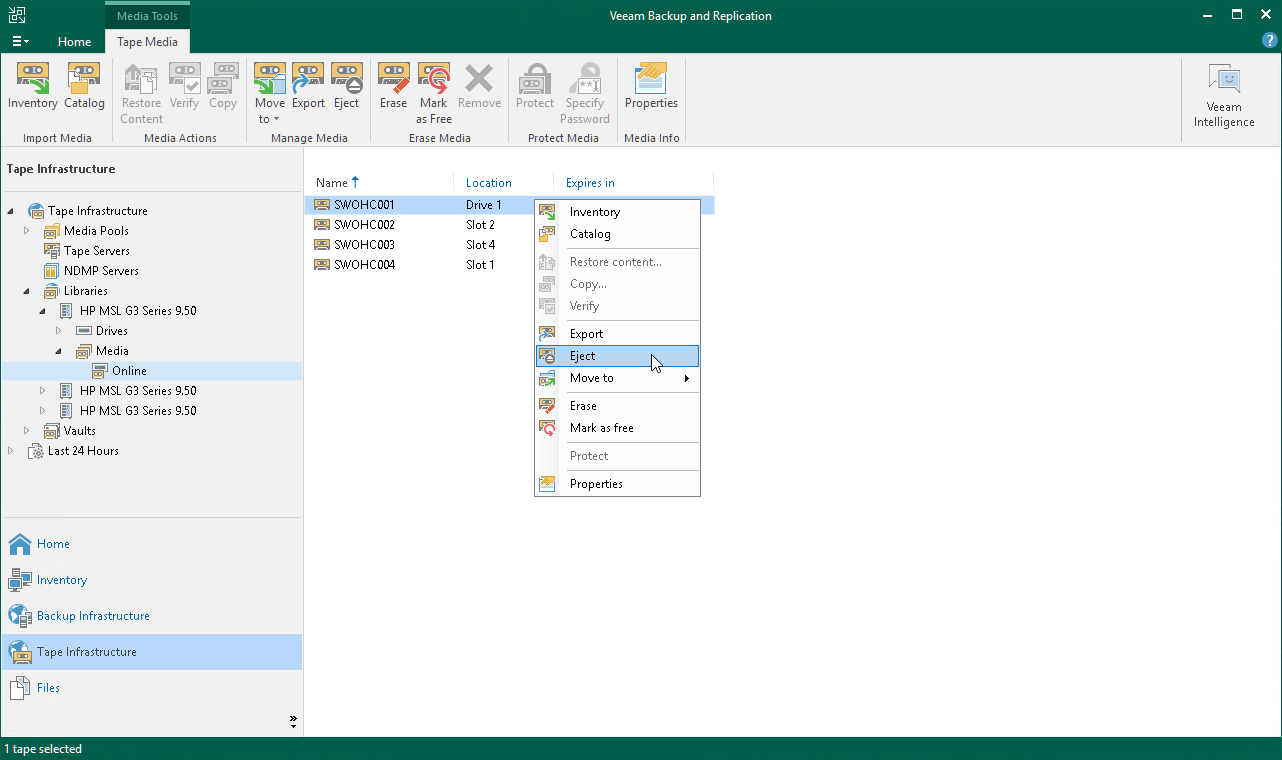Click the Backup Infrastructure view icon
Image resolution: width=1282 pixels, height=760 pixels.
(x=20, y=616)
